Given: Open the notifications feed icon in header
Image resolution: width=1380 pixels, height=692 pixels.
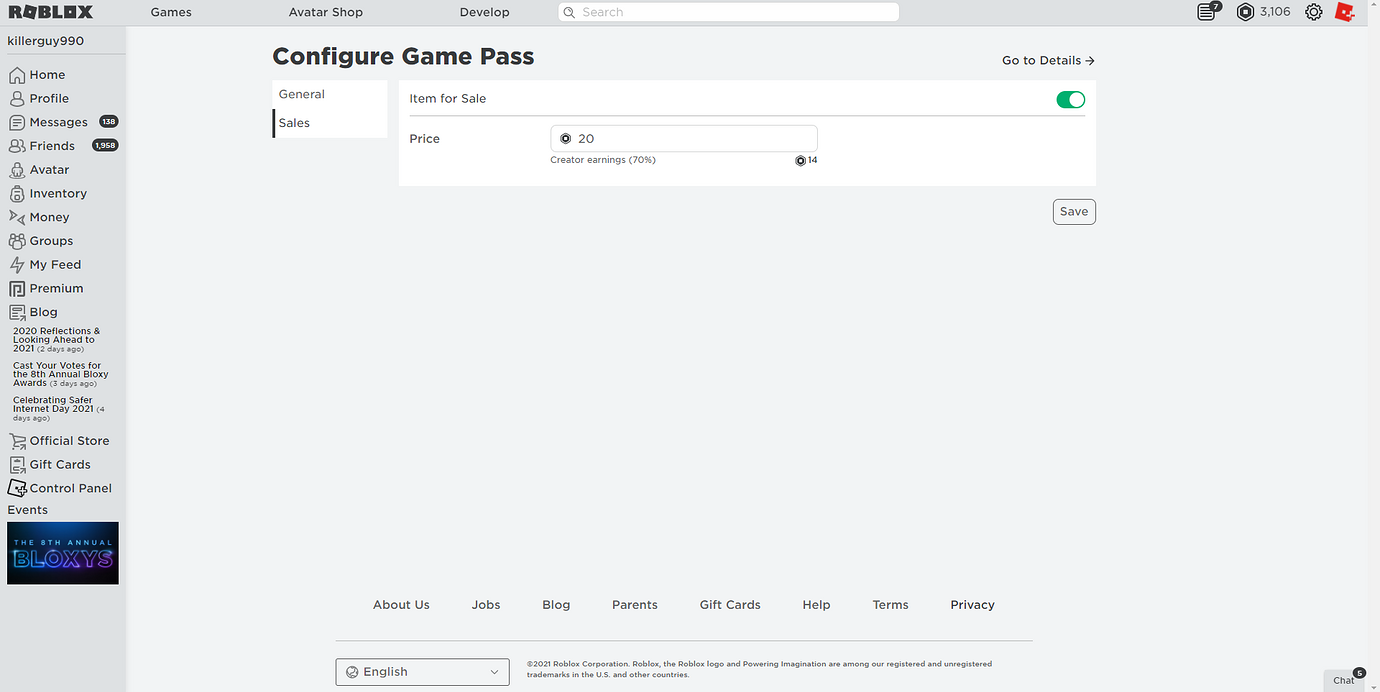Looking at the screenshot, I should pyautogui.click(x=1208, y=12).
